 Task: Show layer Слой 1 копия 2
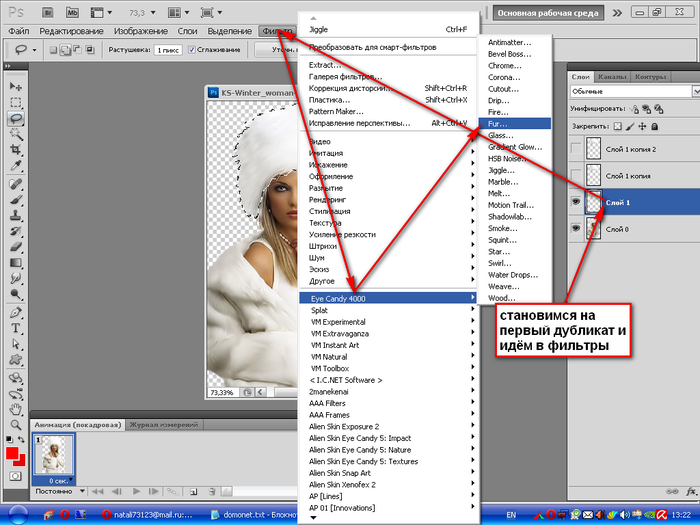point(576,149)
